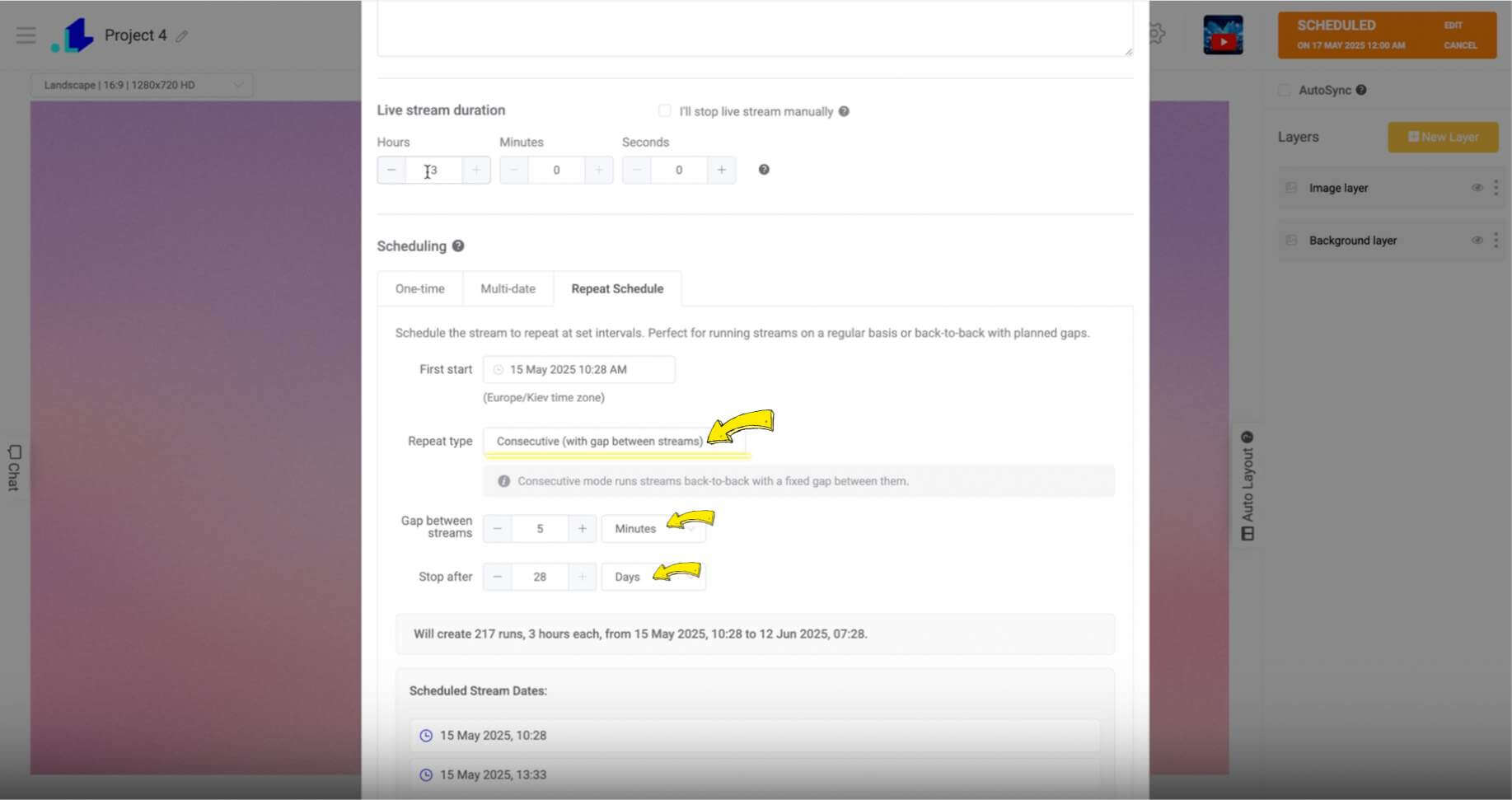Open Background layer options menu
This screenshot has height=800, width=1512.
(x=1496, y=241)
